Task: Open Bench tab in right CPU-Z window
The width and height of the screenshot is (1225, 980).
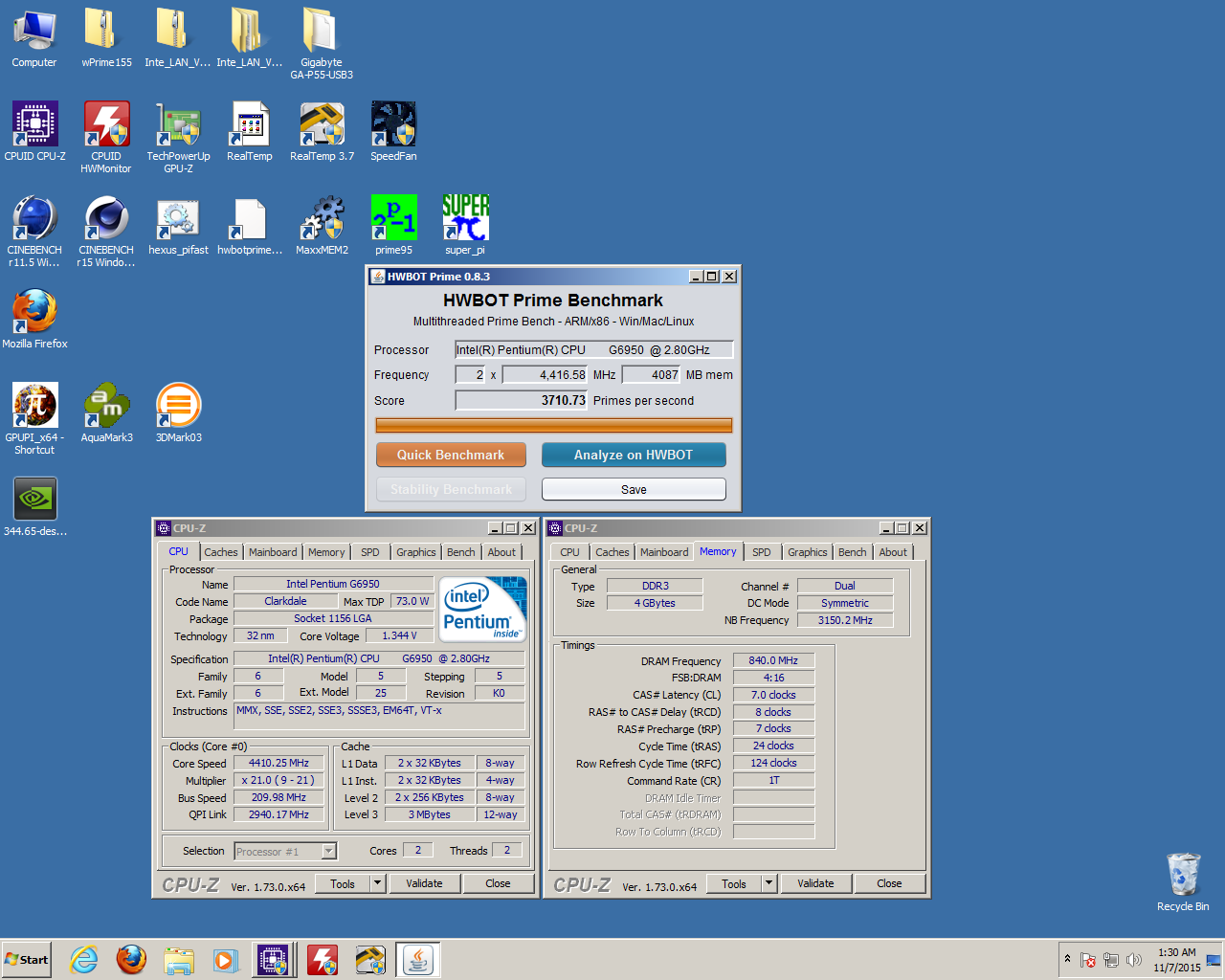Action: [x=853, y=552]
